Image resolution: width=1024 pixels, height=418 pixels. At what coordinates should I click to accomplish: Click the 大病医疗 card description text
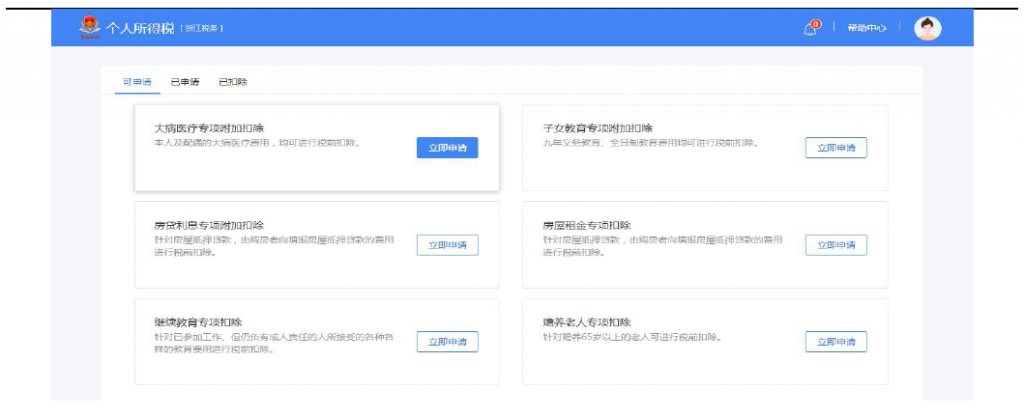[x=257, y=142]
